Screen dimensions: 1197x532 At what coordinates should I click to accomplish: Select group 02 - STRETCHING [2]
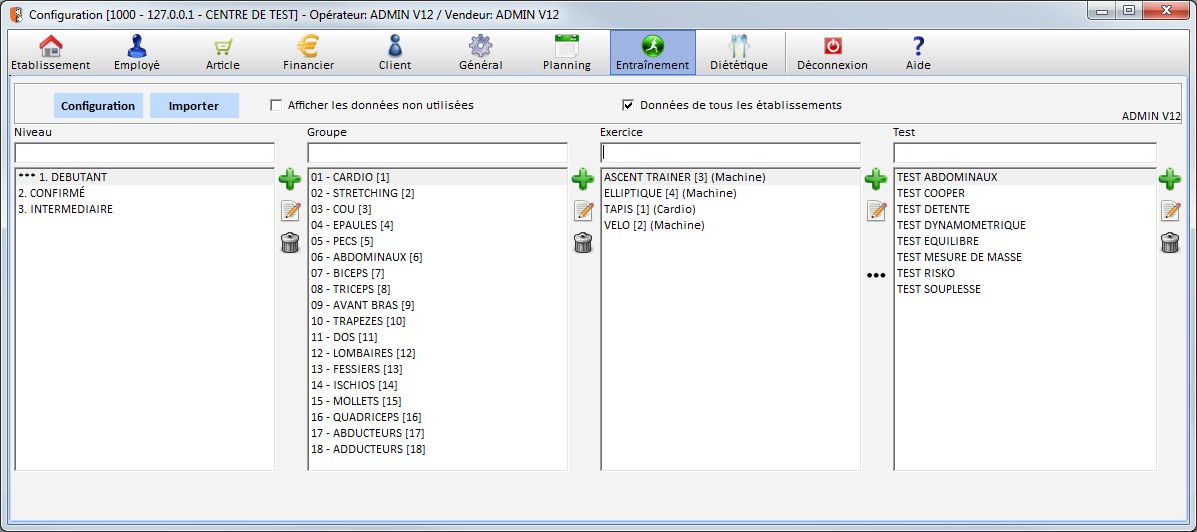click(x=437, y=193)
